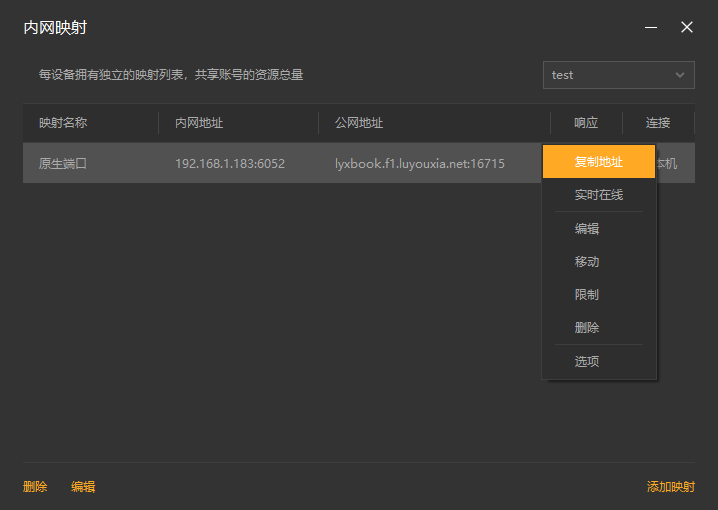Image resolution: width=718 pixels, height=510 pixels.
Task: Click the 连接 column header
Action: click(x=658, y=123)
